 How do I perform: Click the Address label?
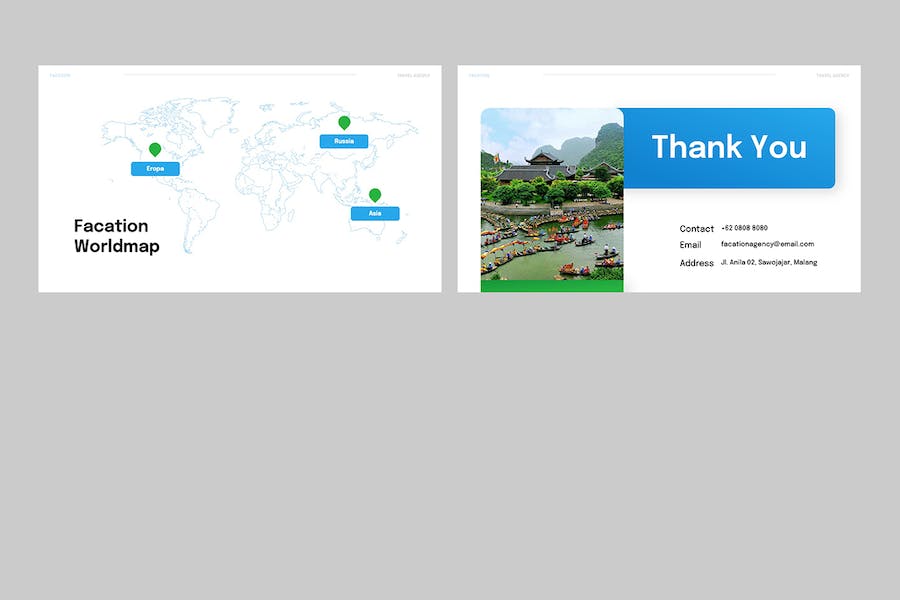(x=697, y=263)
